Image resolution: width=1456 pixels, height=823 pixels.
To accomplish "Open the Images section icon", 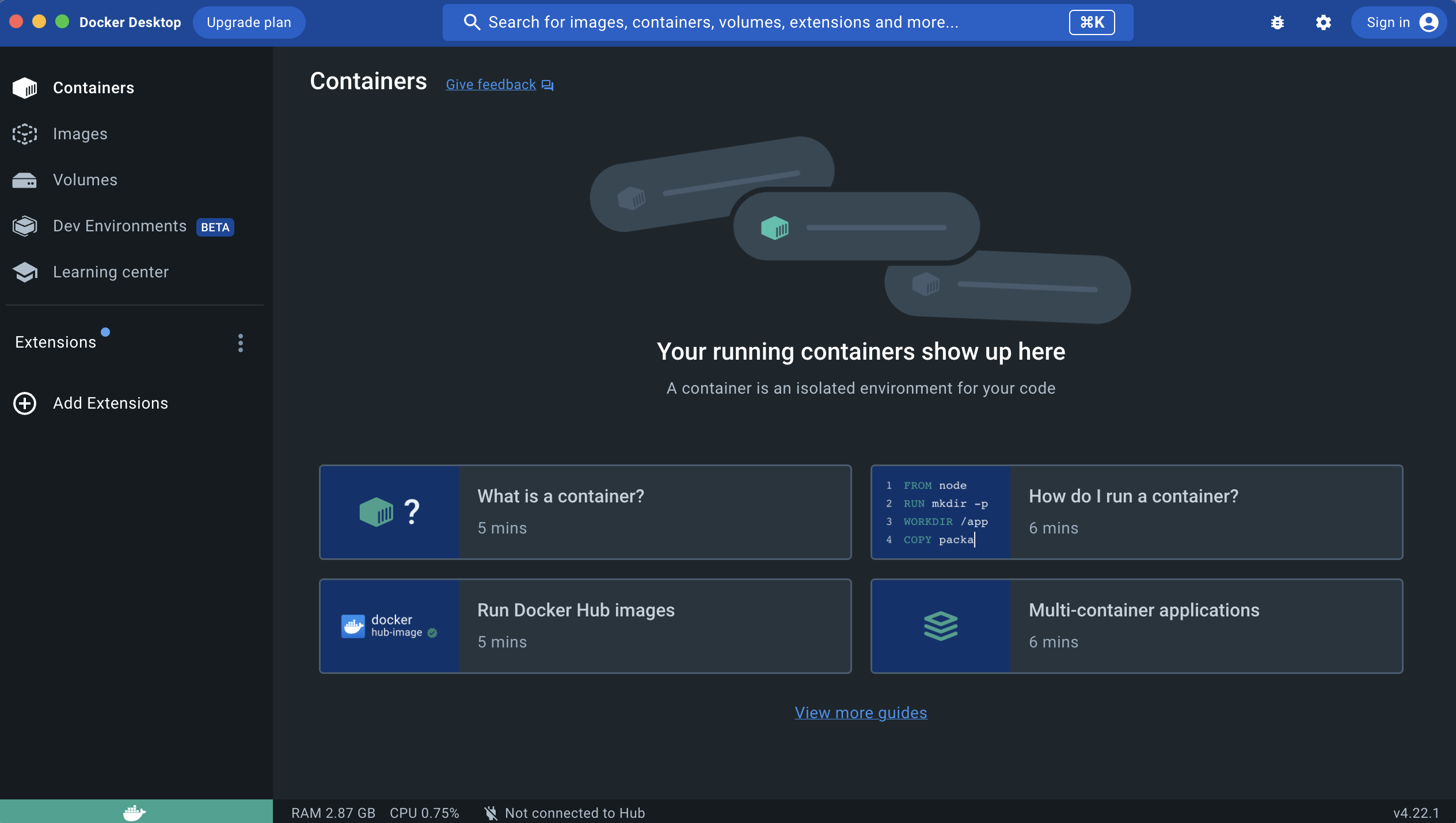I will tap(24, 134).
